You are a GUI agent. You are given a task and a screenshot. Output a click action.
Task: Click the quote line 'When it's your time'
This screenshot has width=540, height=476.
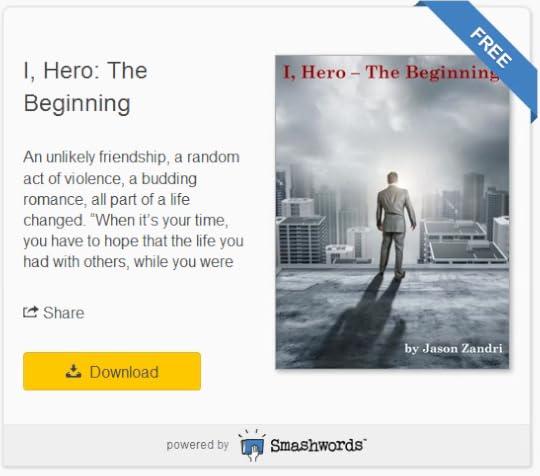point(161,220)
